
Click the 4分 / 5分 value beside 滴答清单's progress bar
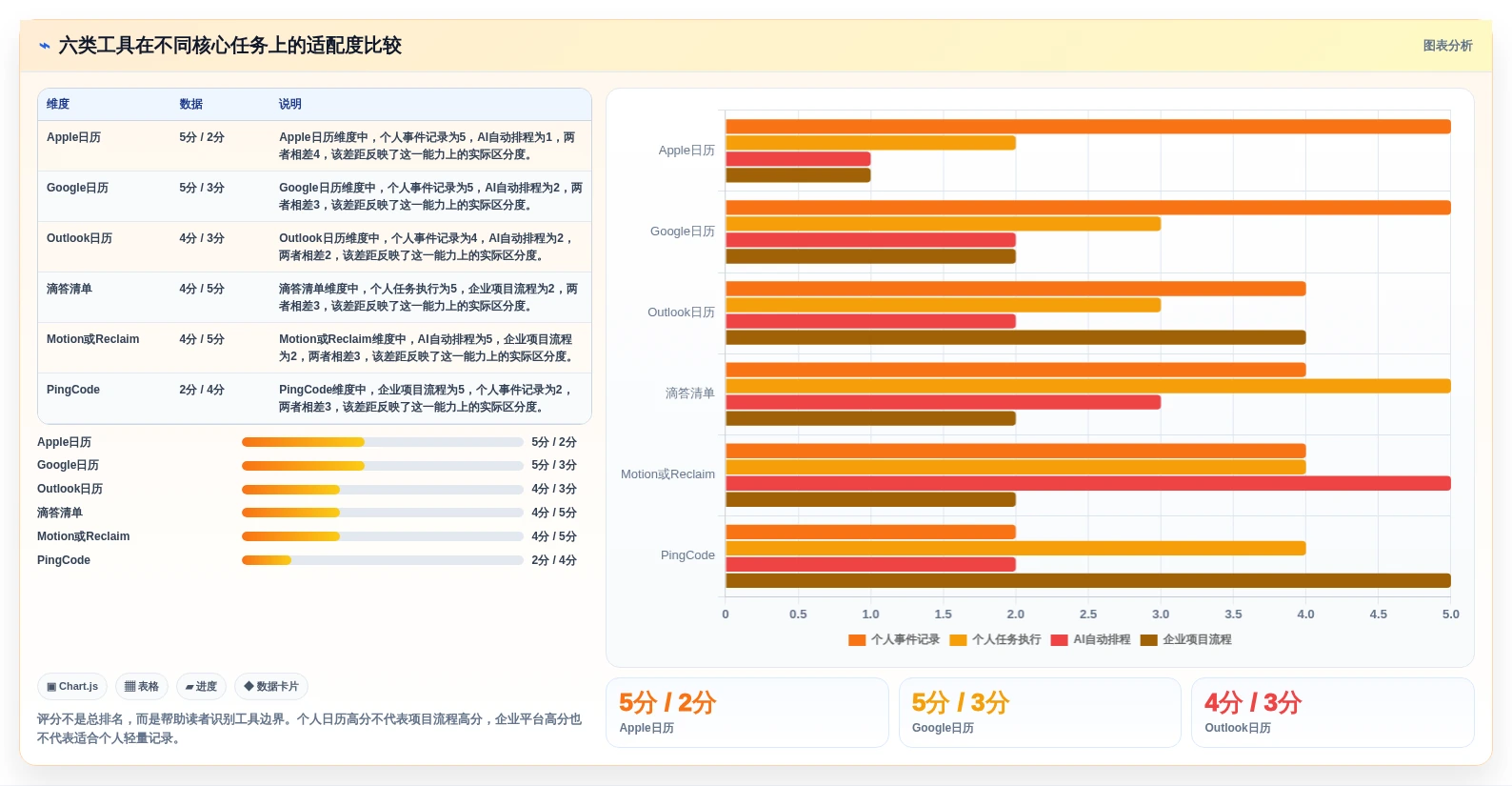tap(554, 513)
